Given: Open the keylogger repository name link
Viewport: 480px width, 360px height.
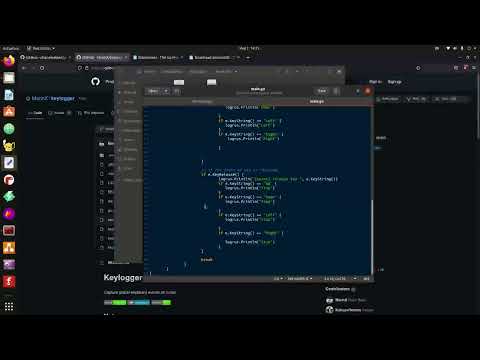Looking at the screenshot, I should [63, 98].
